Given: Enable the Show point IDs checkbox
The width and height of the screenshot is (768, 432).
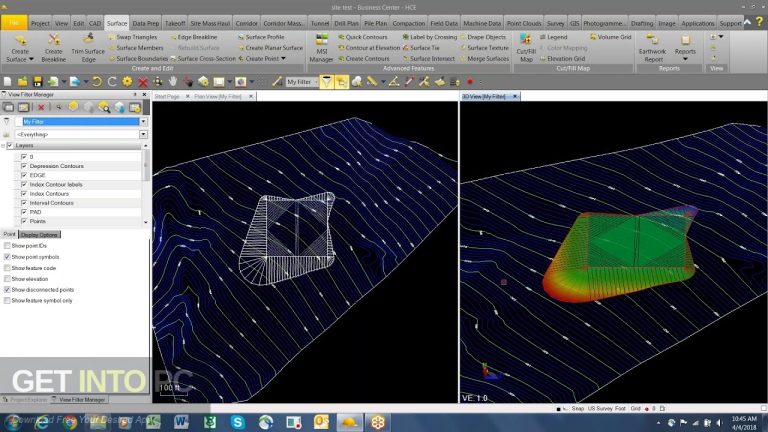Looking at the screenshot, I should 8,245.
